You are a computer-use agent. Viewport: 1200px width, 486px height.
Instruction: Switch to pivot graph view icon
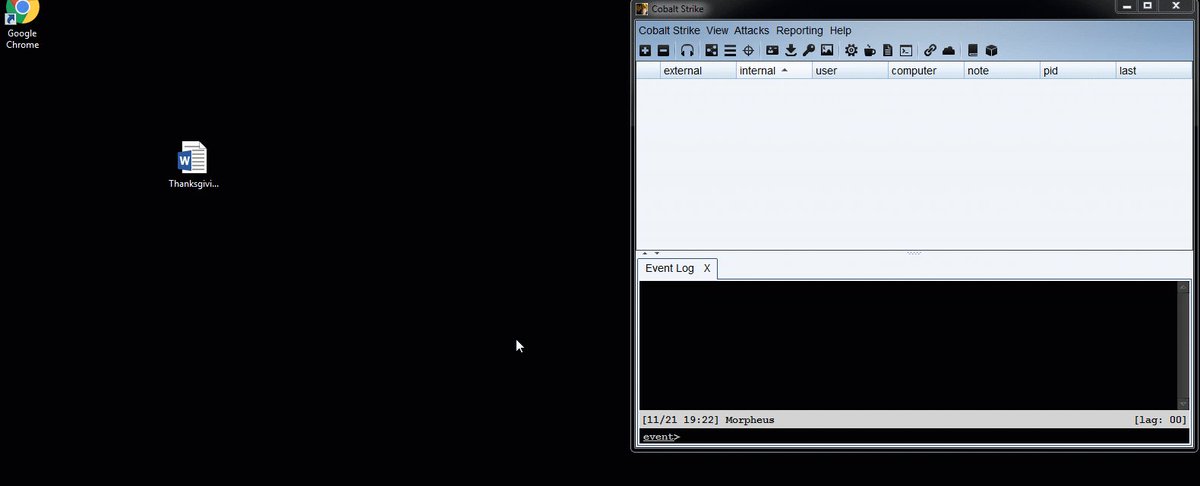coord(712,50)
